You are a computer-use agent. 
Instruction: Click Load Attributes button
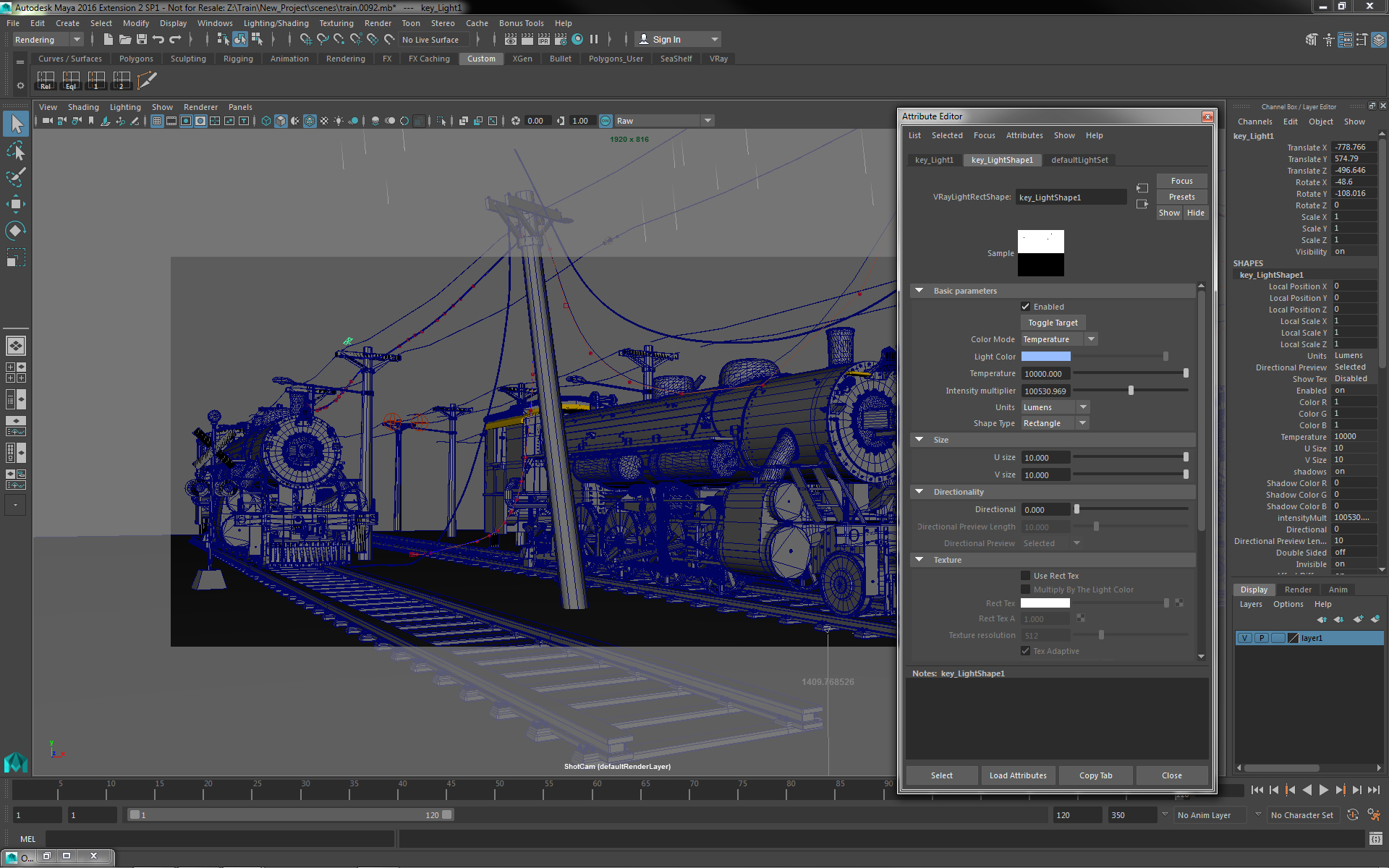point(1018,775)
